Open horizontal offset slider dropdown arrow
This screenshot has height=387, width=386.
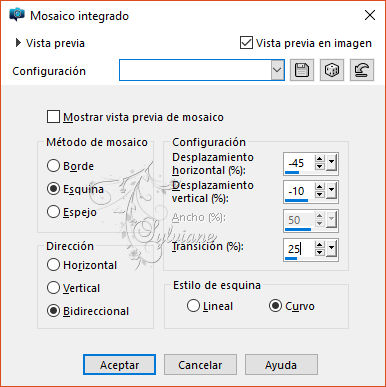coord(331,163)
